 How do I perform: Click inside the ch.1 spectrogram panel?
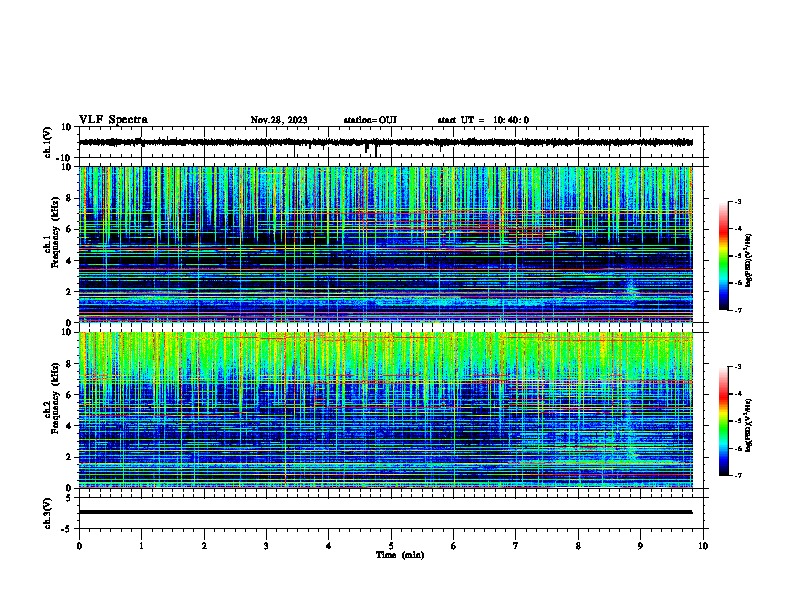point(386,244)
